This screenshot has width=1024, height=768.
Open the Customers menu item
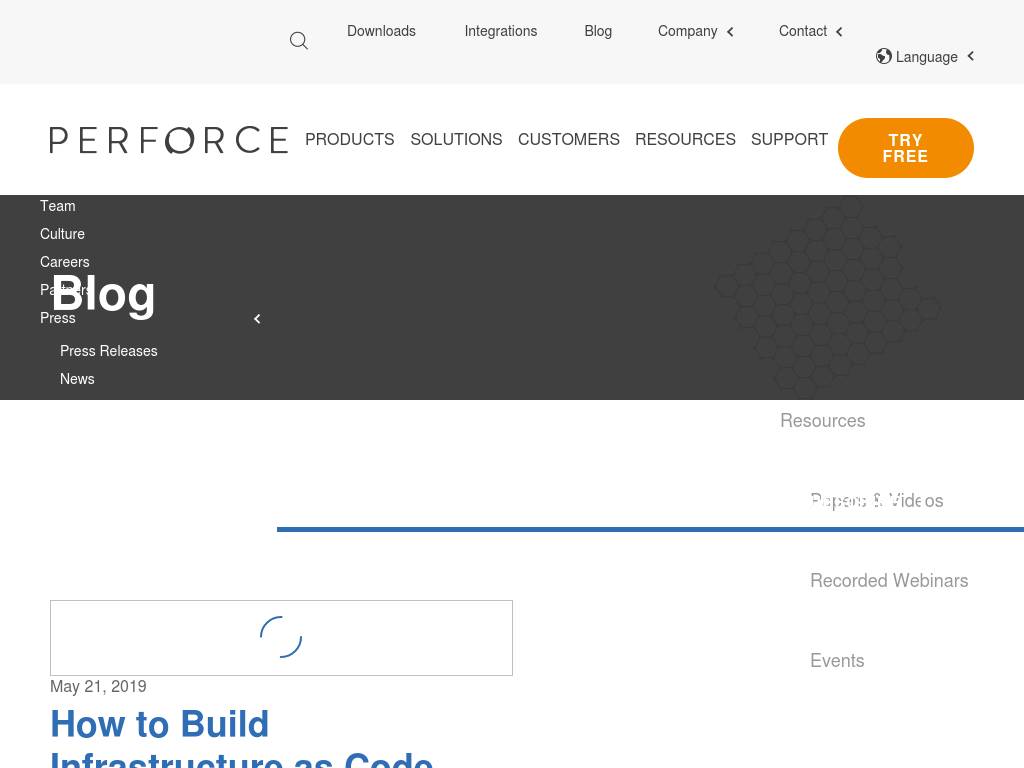point(568,139)
